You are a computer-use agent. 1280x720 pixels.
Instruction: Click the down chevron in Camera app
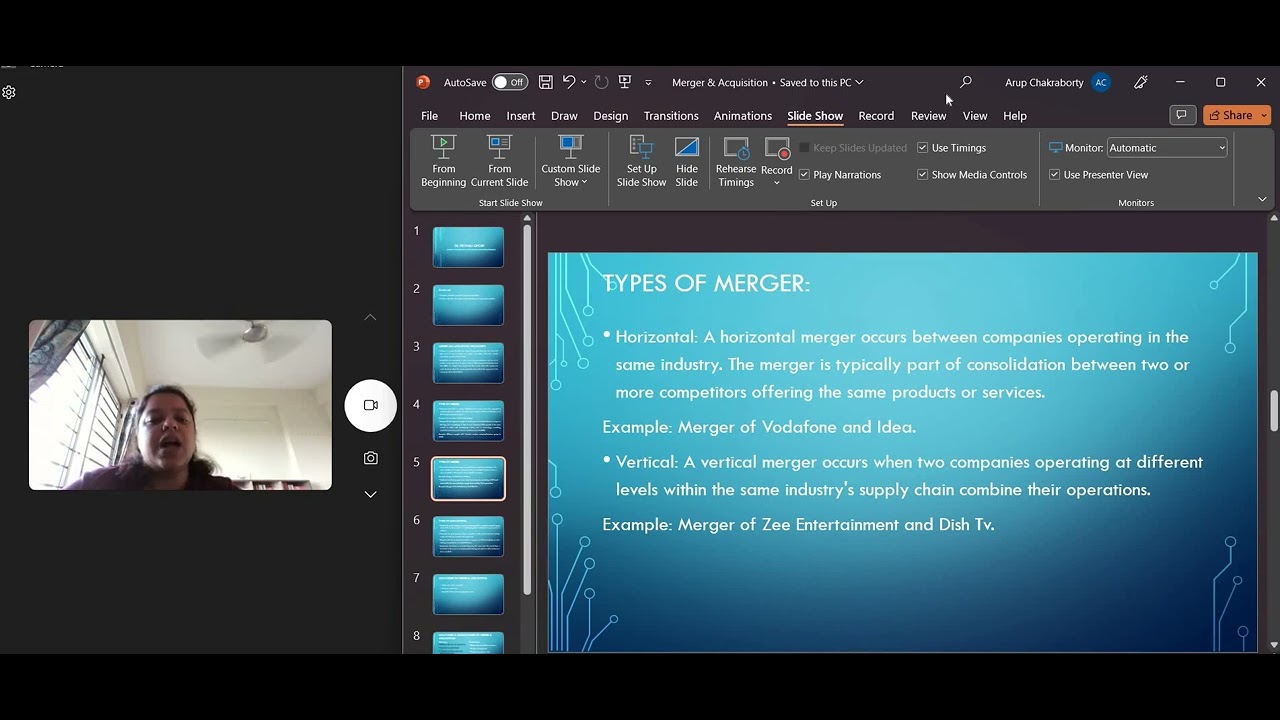pos(370,494)
